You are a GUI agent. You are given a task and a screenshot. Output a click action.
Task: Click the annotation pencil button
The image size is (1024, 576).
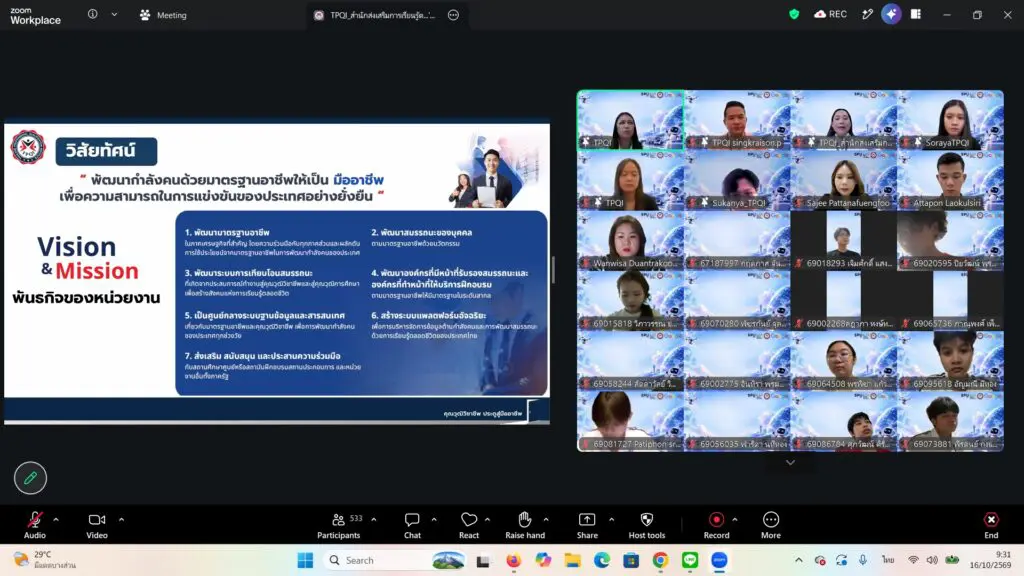pyautogui.click(x=30, y=478)
